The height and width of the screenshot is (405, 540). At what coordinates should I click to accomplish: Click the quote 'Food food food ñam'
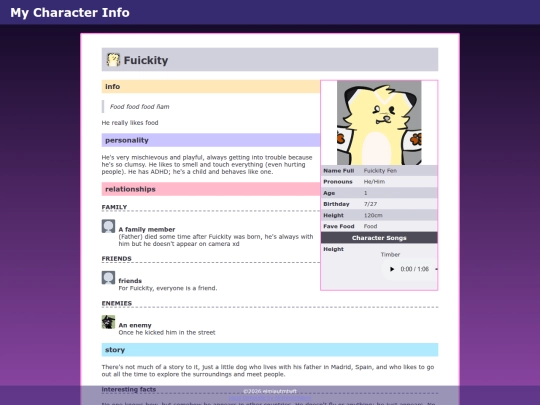click(x=139, y=106)
